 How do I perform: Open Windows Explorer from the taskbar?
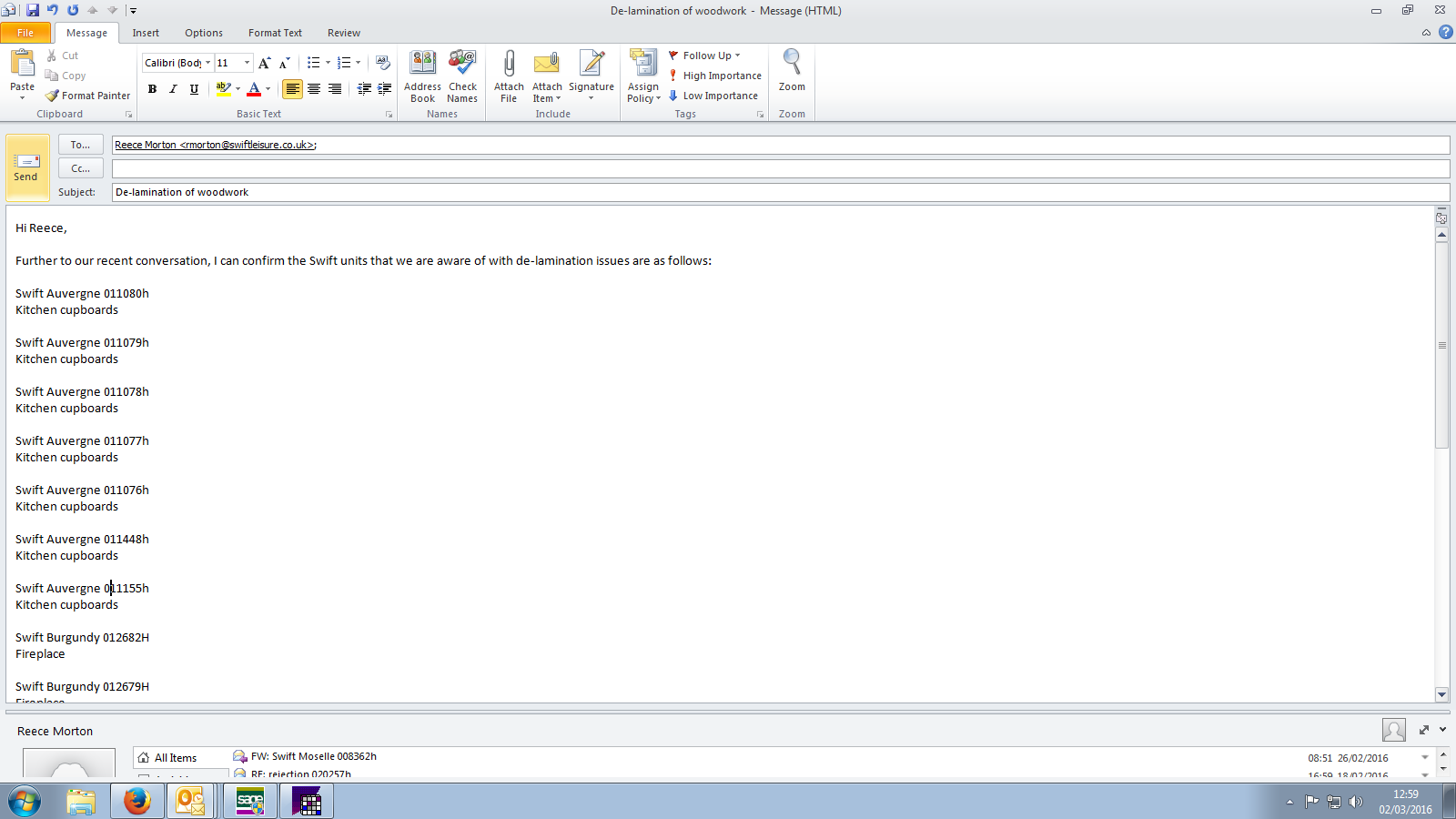[x=81, y=801]
